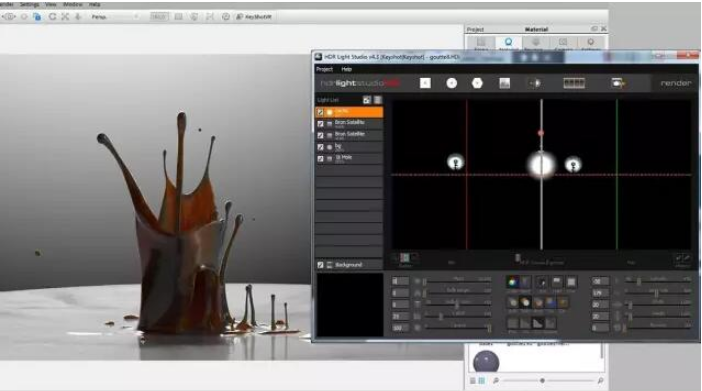The image size is (702, 391).
Task: Toggle the Background layer checkbox
Action: [x=320, y=265]
